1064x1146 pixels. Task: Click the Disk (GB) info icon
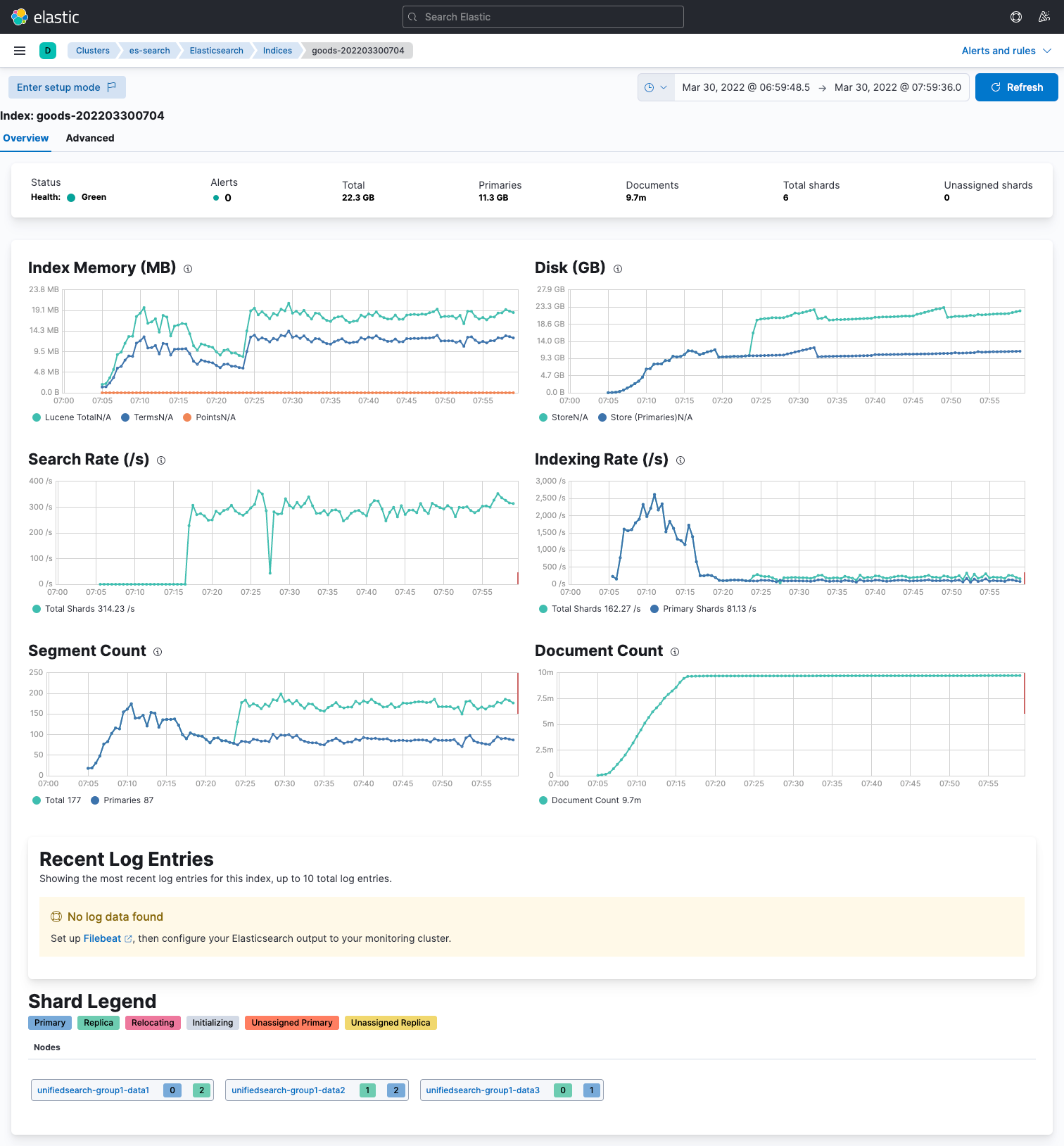(618, 269)
